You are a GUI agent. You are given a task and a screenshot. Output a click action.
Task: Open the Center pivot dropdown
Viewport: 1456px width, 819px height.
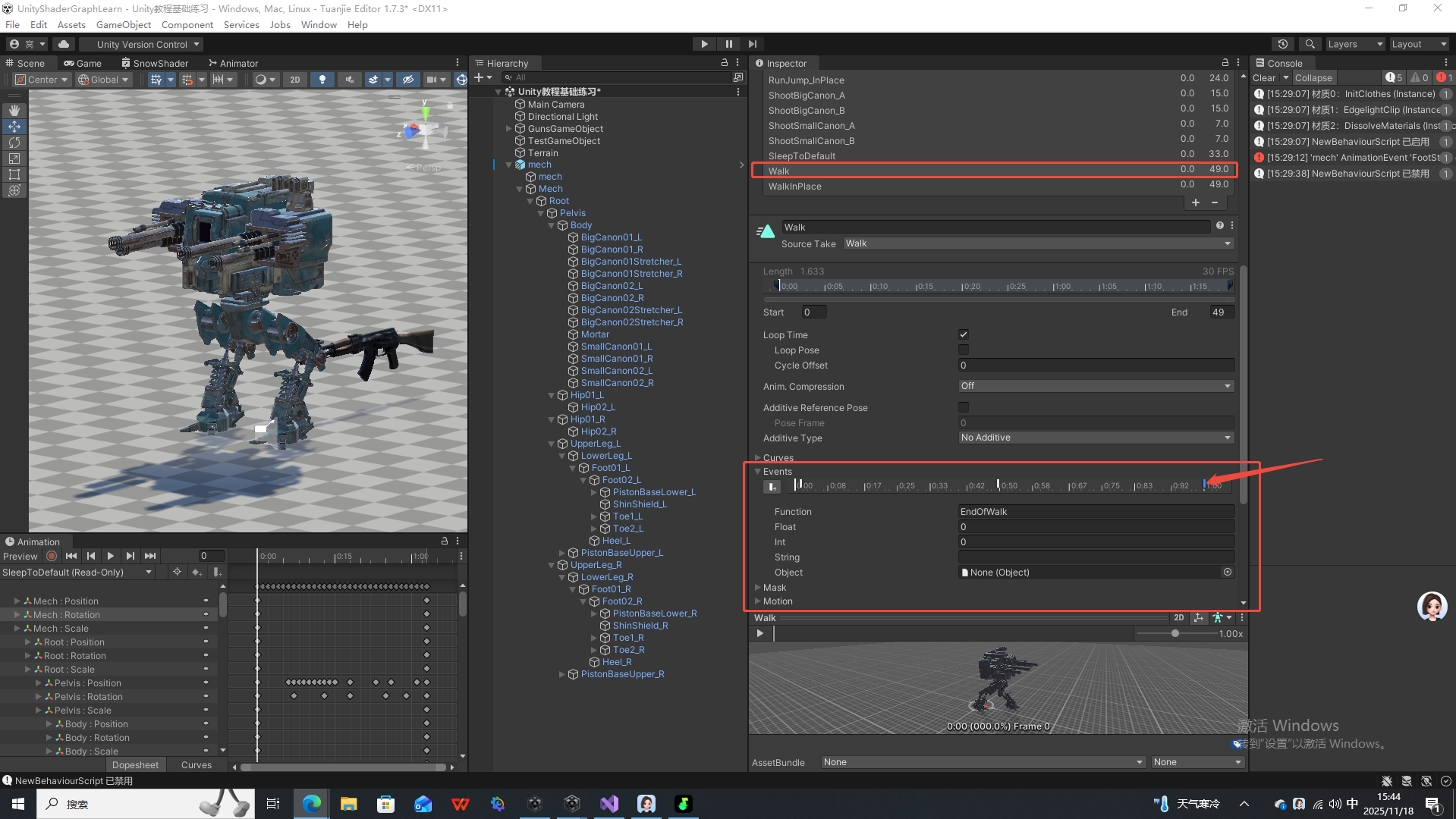coord(42,80)
